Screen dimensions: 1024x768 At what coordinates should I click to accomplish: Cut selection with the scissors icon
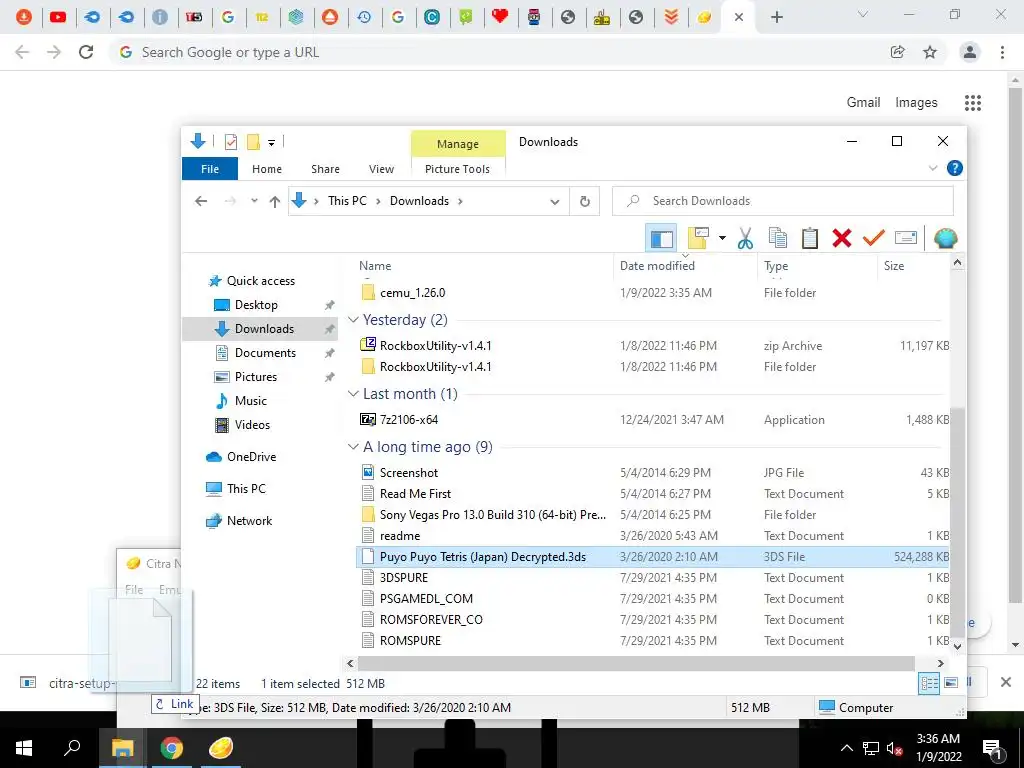(745, 238)
